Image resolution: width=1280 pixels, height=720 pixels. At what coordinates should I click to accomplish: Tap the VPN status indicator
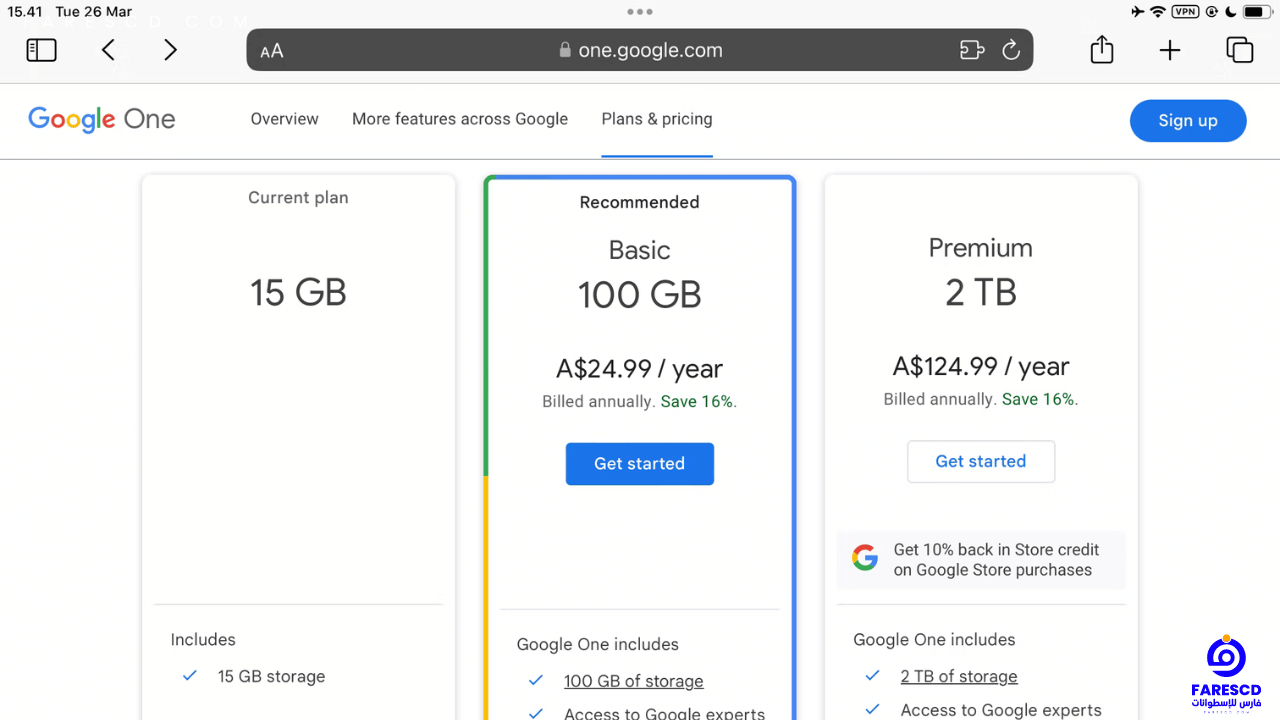1186,12
